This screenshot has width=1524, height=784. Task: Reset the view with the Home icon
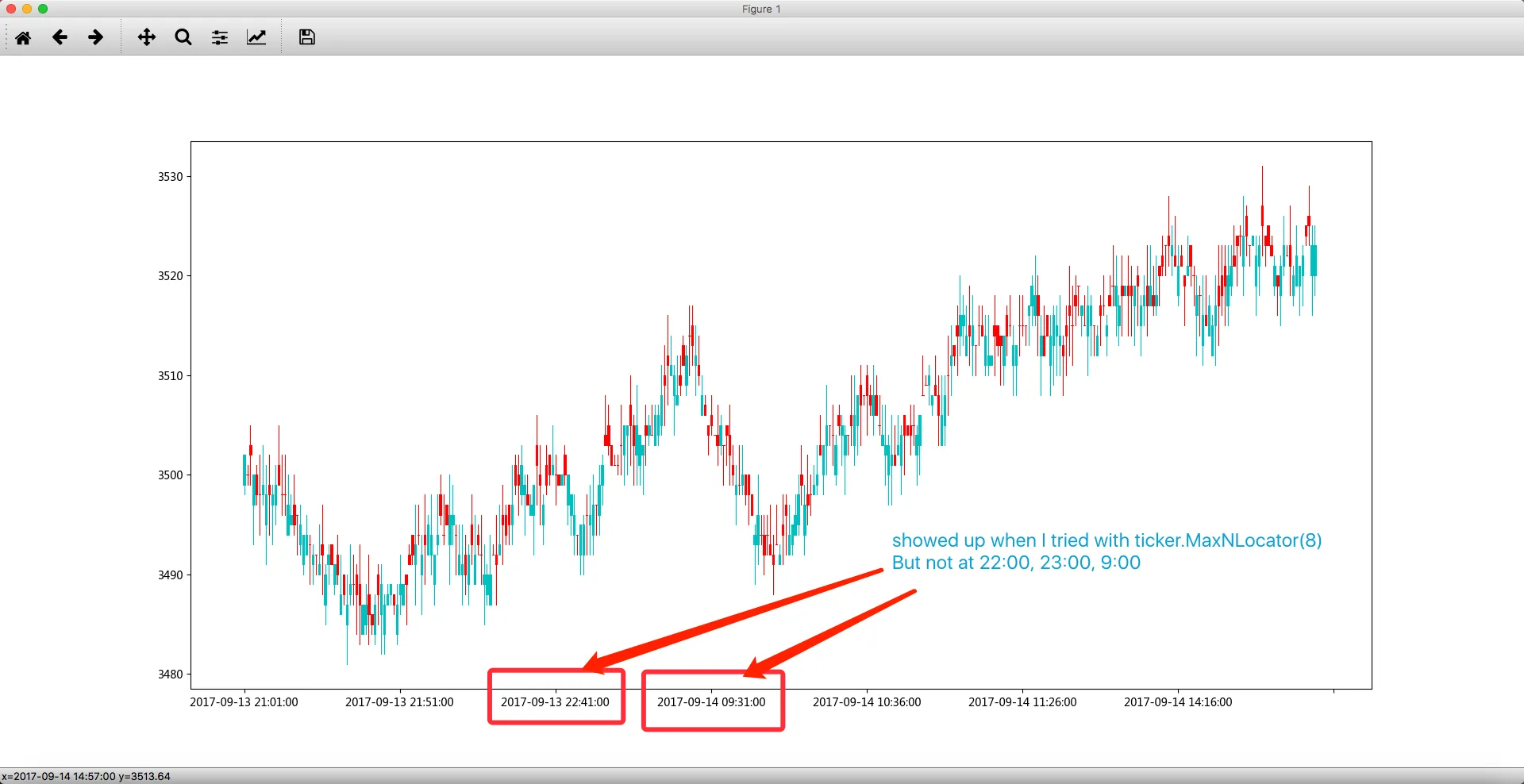point(23,37)
